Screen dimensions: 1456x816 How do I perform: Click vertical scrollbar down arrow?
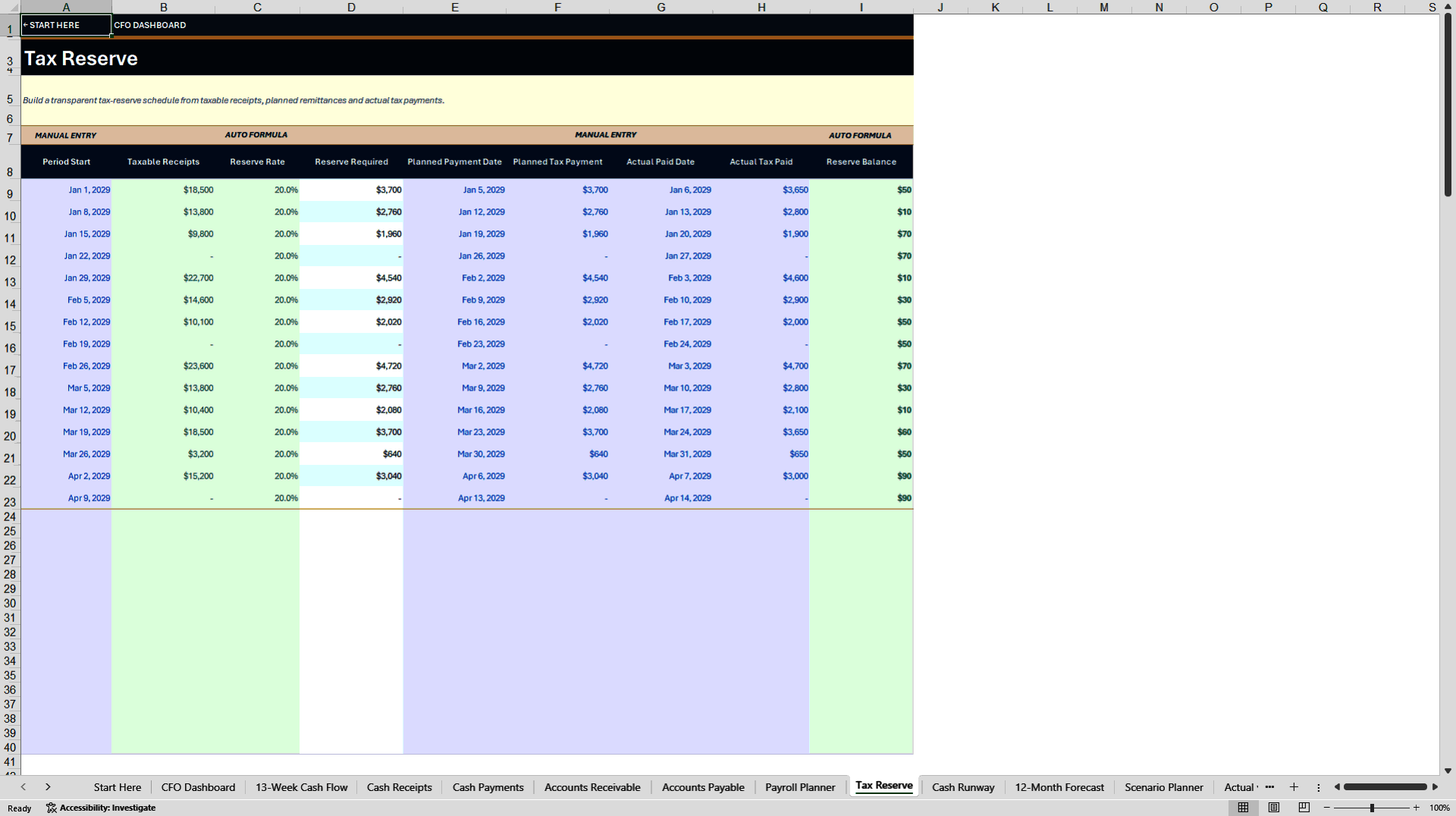[1448, 770]
